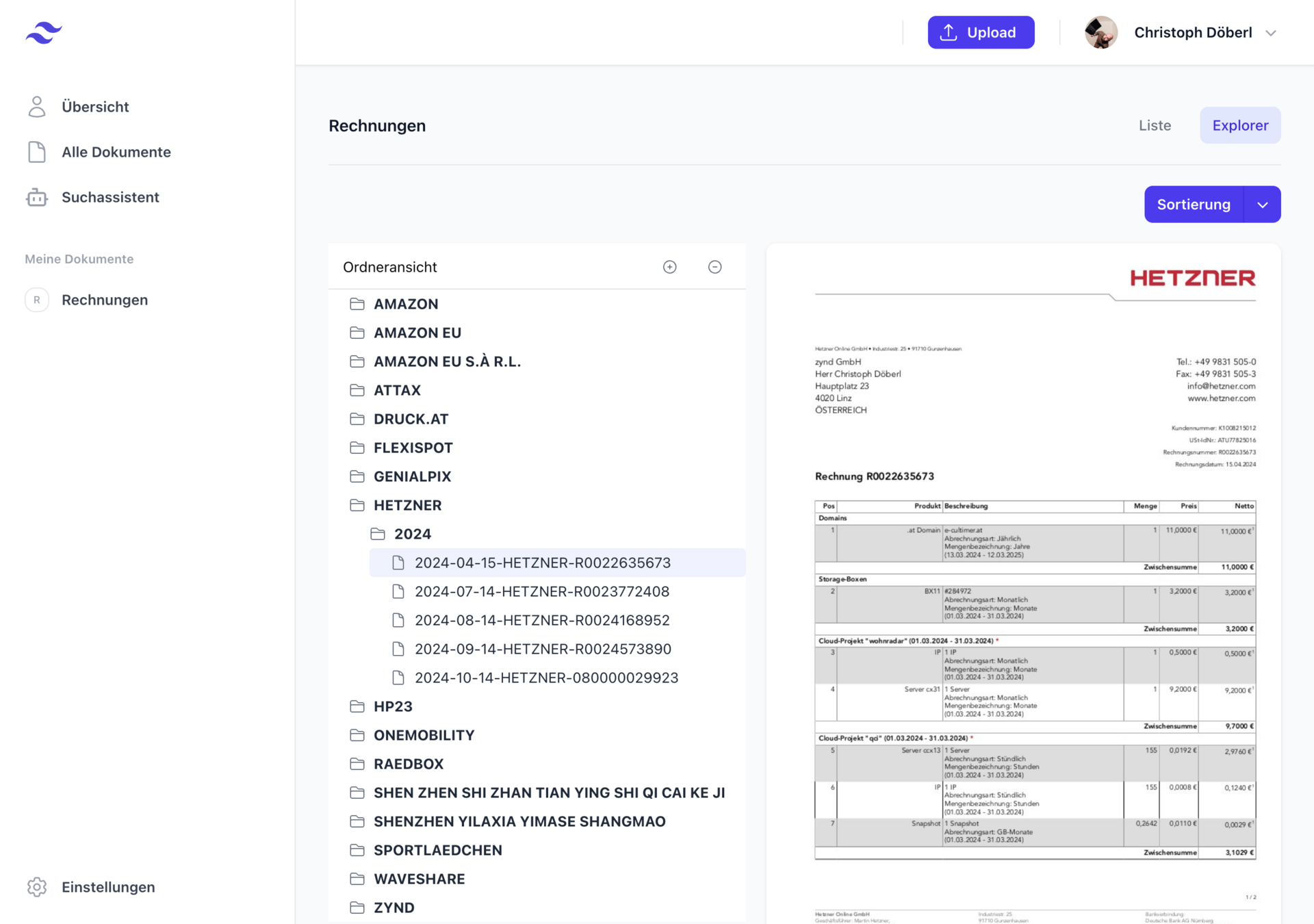Click the Hetzner invoice preview

[x=1023, y=582]
